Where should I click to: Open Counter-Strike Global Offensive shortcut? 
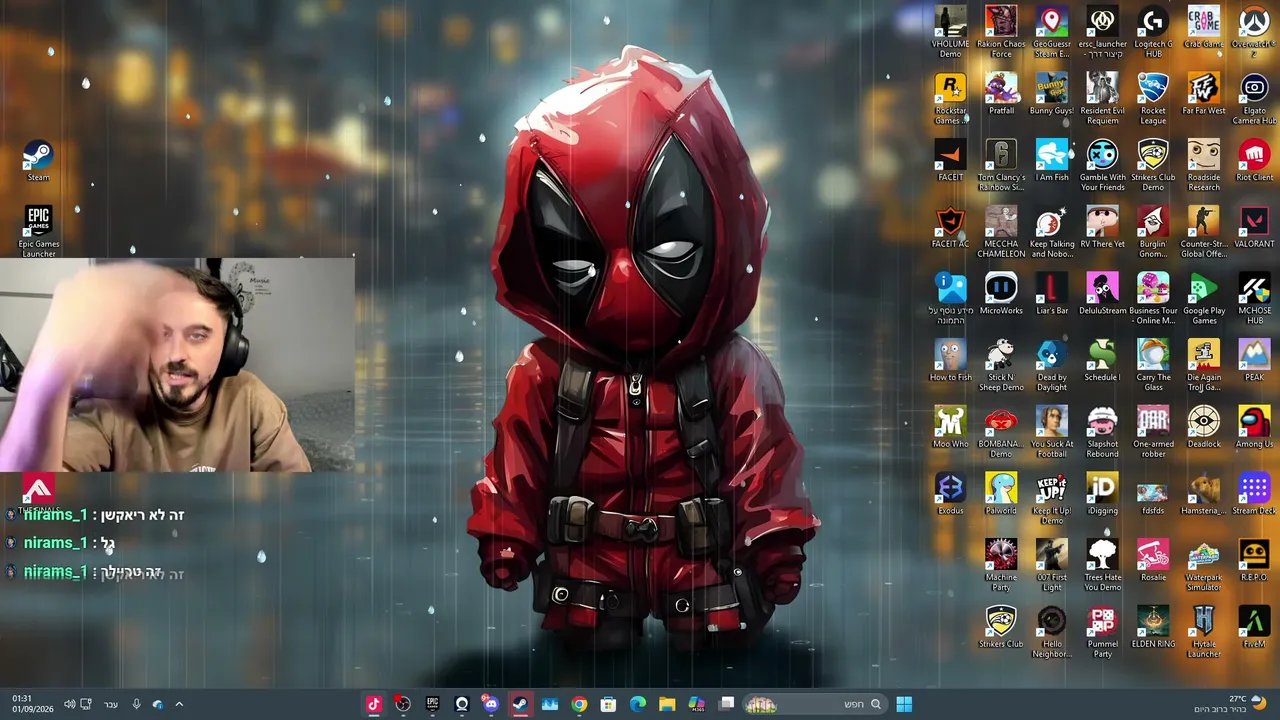(x=1204, y=232)
